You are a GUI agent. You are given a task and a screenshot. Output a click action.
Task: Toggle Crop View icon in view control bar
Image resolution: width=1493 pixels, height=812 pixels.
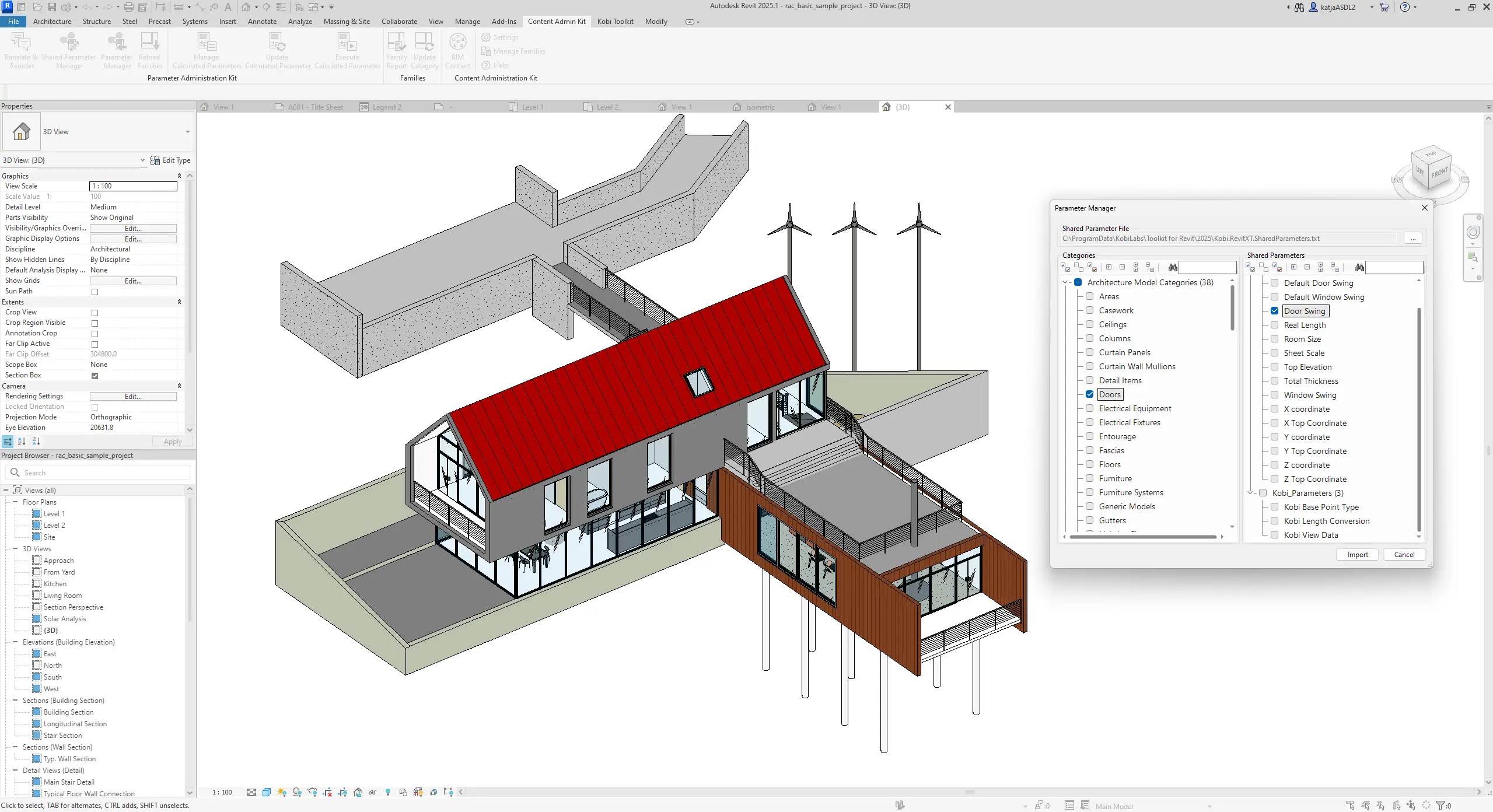coord(327,792)
